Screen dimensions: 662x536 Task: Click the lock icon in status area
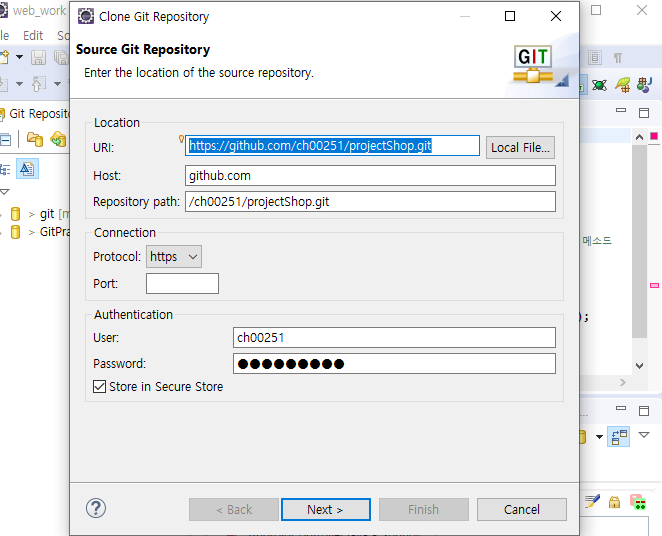(x=614, y=502)
